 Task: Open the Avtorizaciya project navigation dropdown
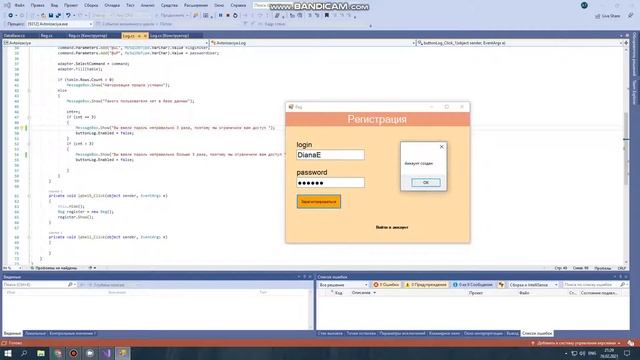coord(106,43)
